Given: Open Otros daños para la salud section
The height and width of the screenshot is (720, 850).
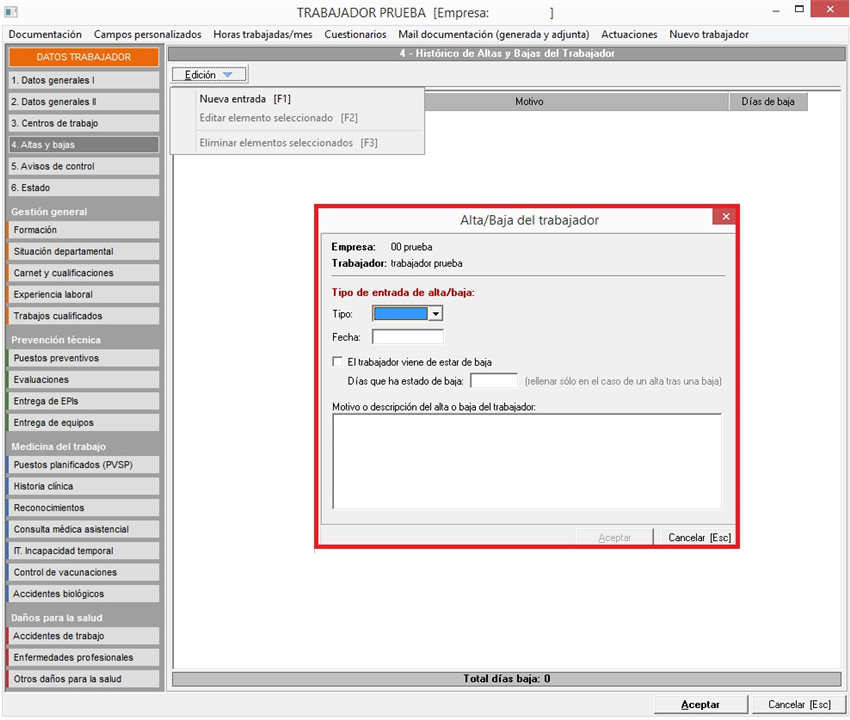Looking at the screenshot, I should 83,679.
